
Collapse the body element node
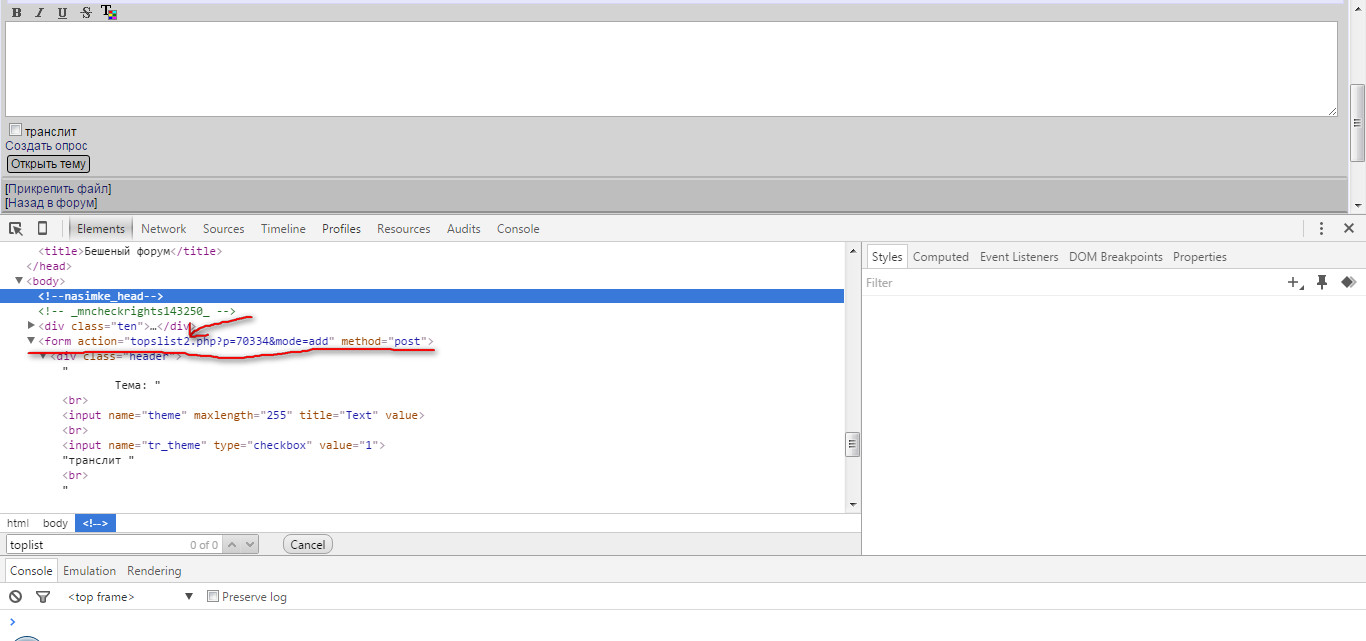[x=19, y=281]
